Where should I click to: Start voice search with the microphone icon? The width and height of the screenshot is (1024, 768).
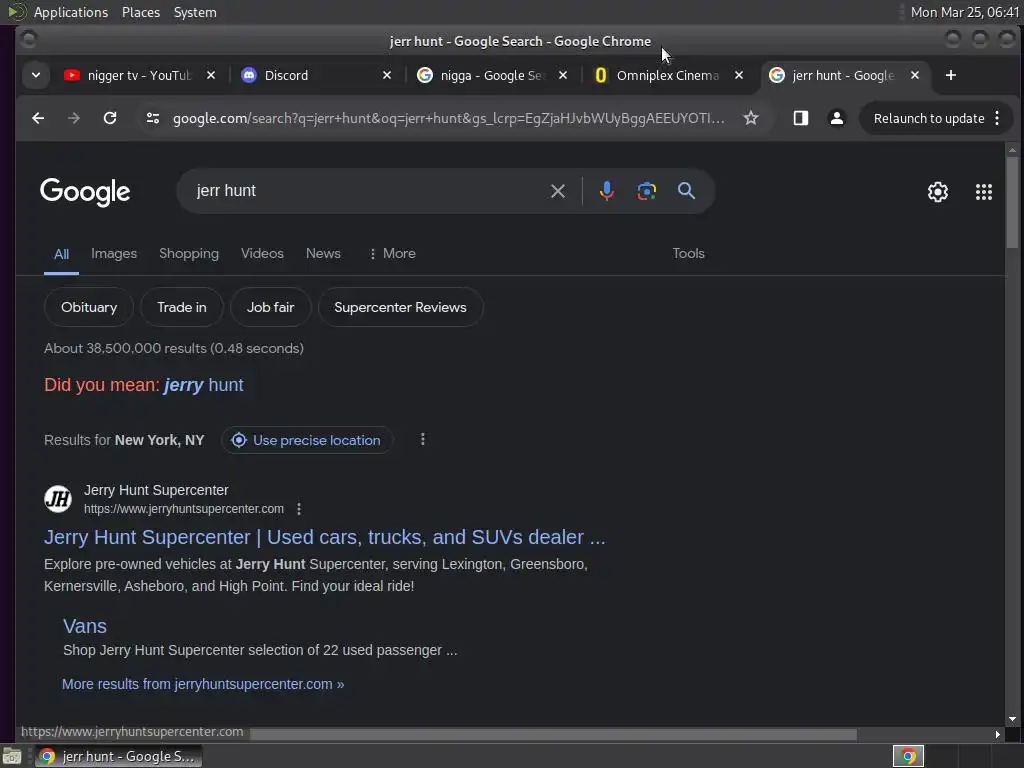point(607,191)
